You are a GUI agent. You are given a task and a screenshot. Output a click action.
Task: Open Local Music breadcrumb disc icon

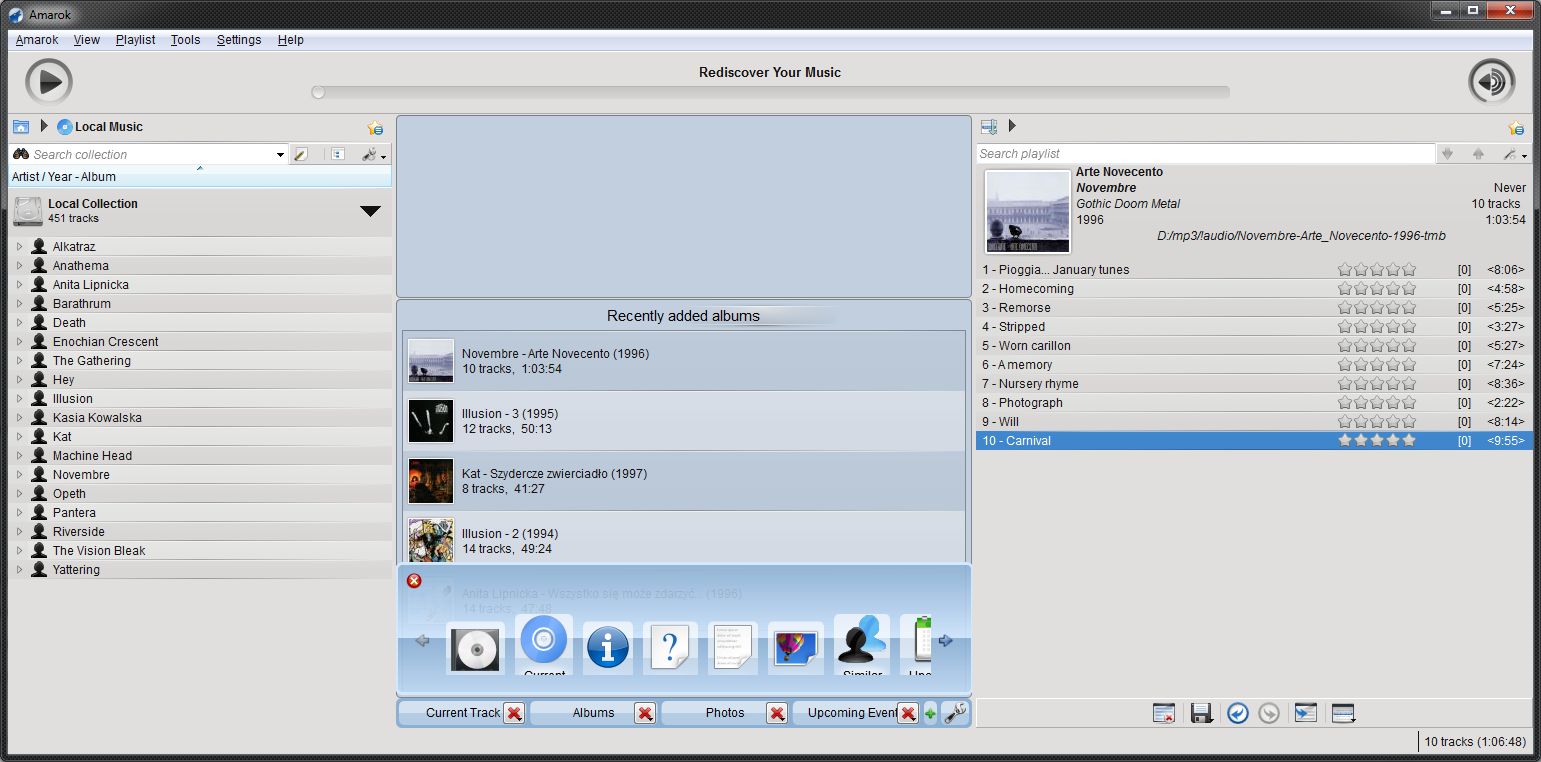coord(65,127)
